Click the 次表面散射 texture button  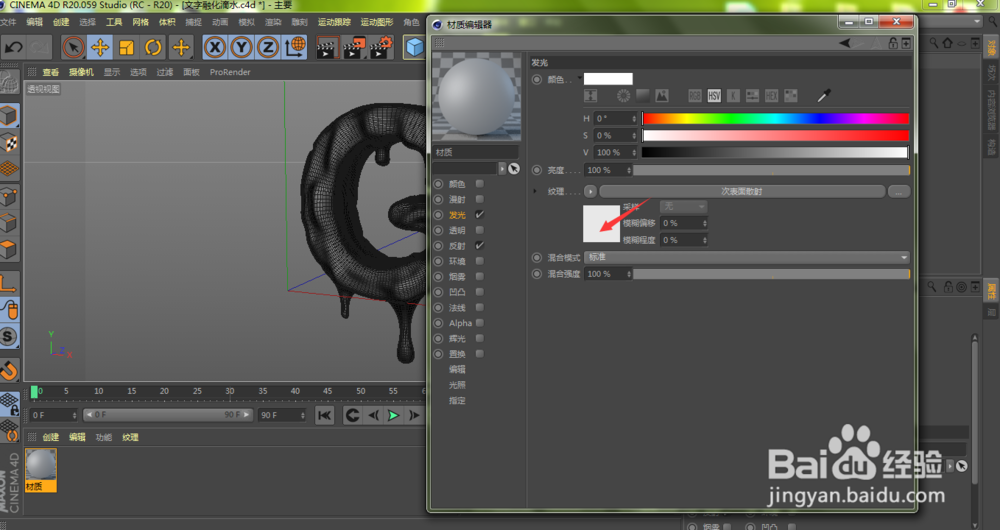742,191
